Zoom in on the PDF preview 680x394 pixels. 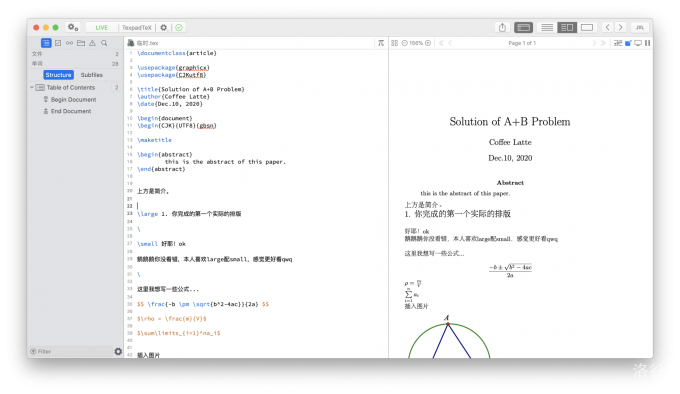click(x=428, y=43)
